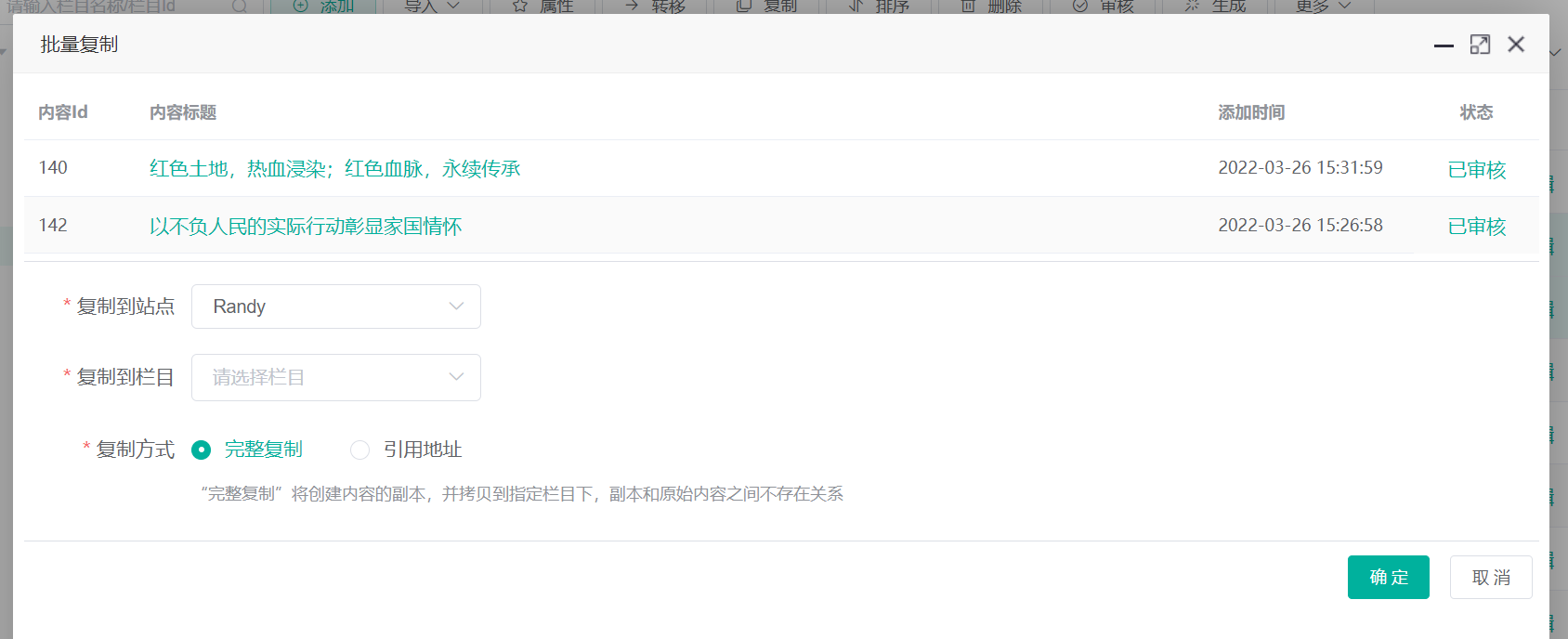Viewport: 1568px width, 639px height.
Task: Open the 复制到站点 dropdown showing Randy
Action: 336,306
